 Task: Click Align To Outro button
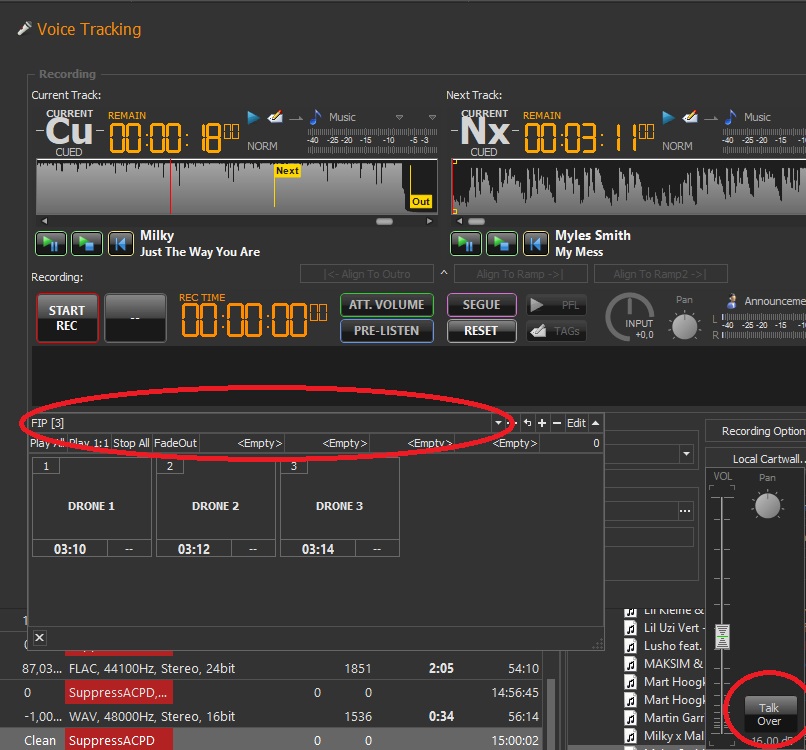(367, 274)
